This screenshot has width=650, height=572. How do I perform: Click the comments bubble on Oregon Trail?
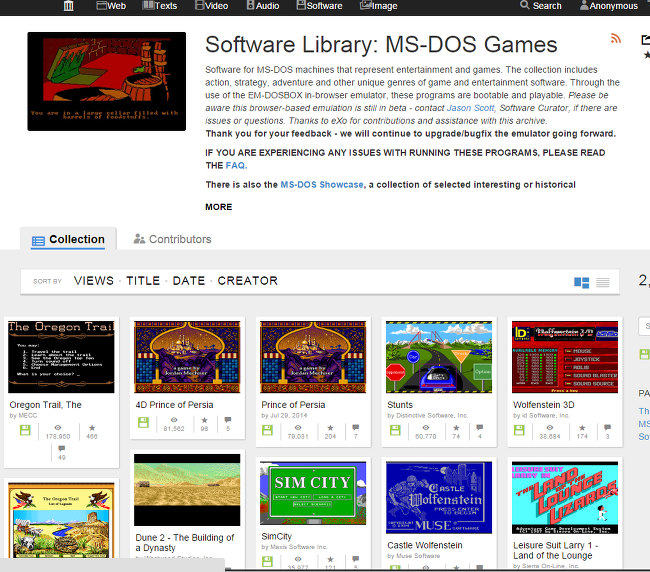(62, 448)
